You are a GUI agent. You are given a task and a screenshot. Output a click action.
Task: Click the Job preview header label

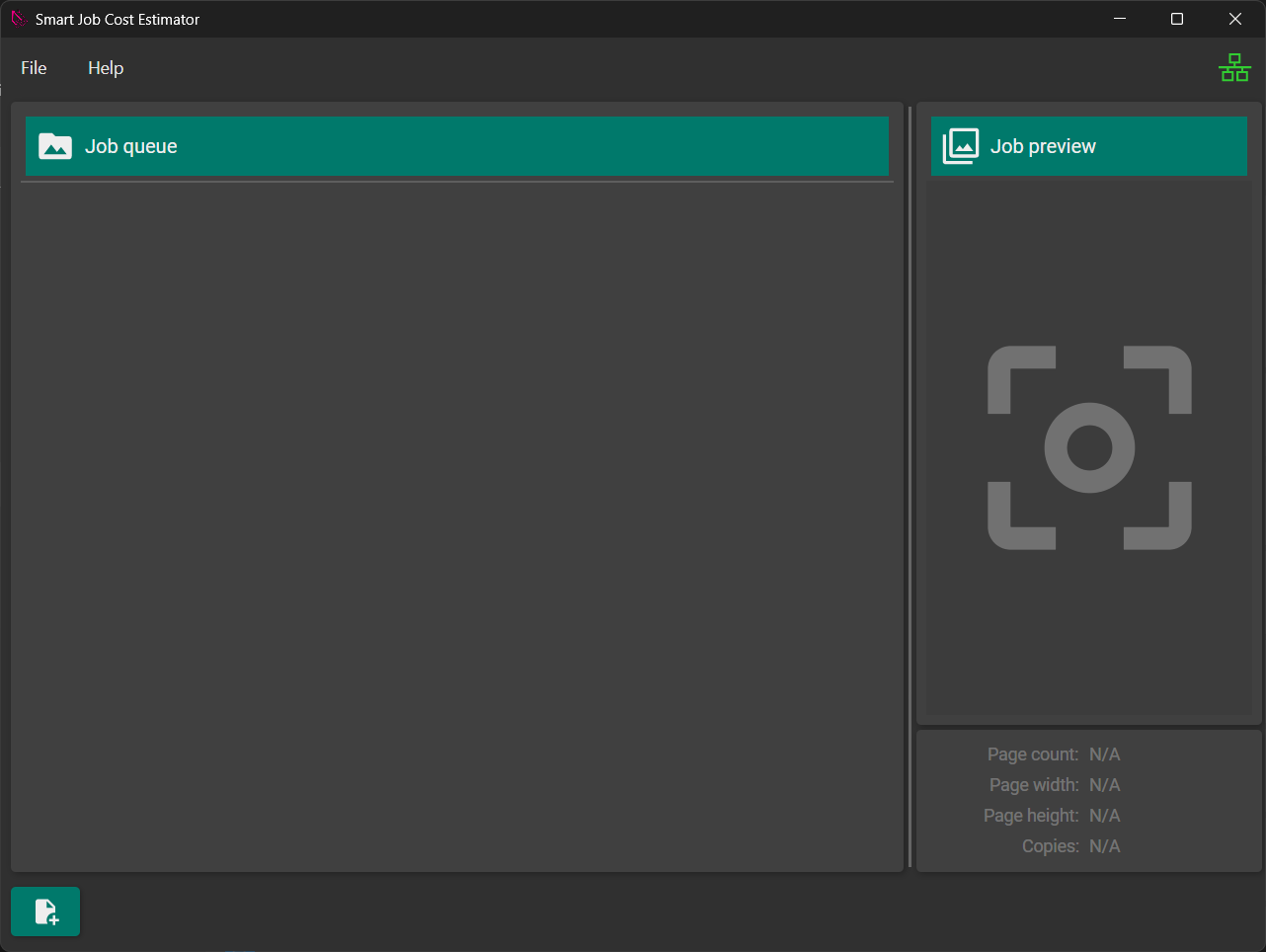pos(1043,146)
